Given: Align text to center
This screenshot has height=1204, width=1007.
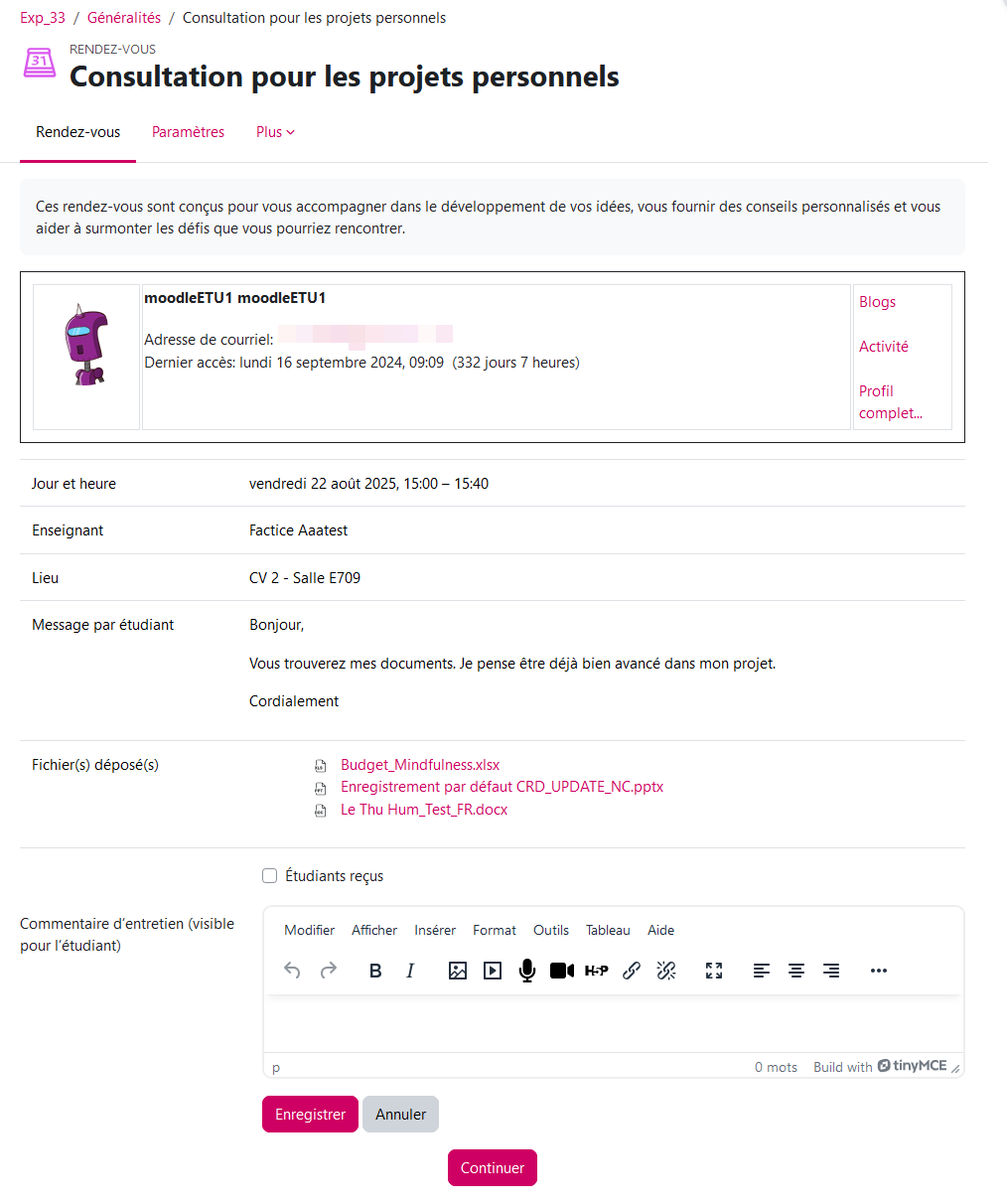Looking at the screenshot, I should [x=796, y=971].
